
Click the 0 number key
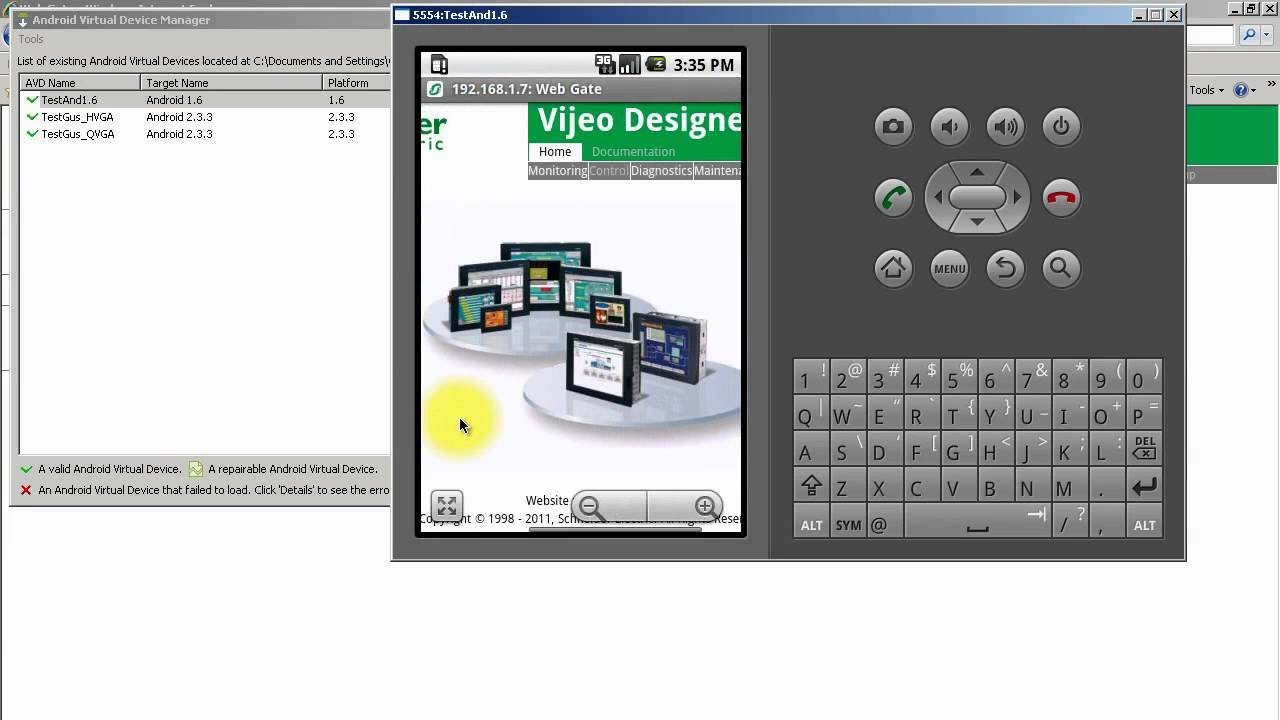[1144, 377]
